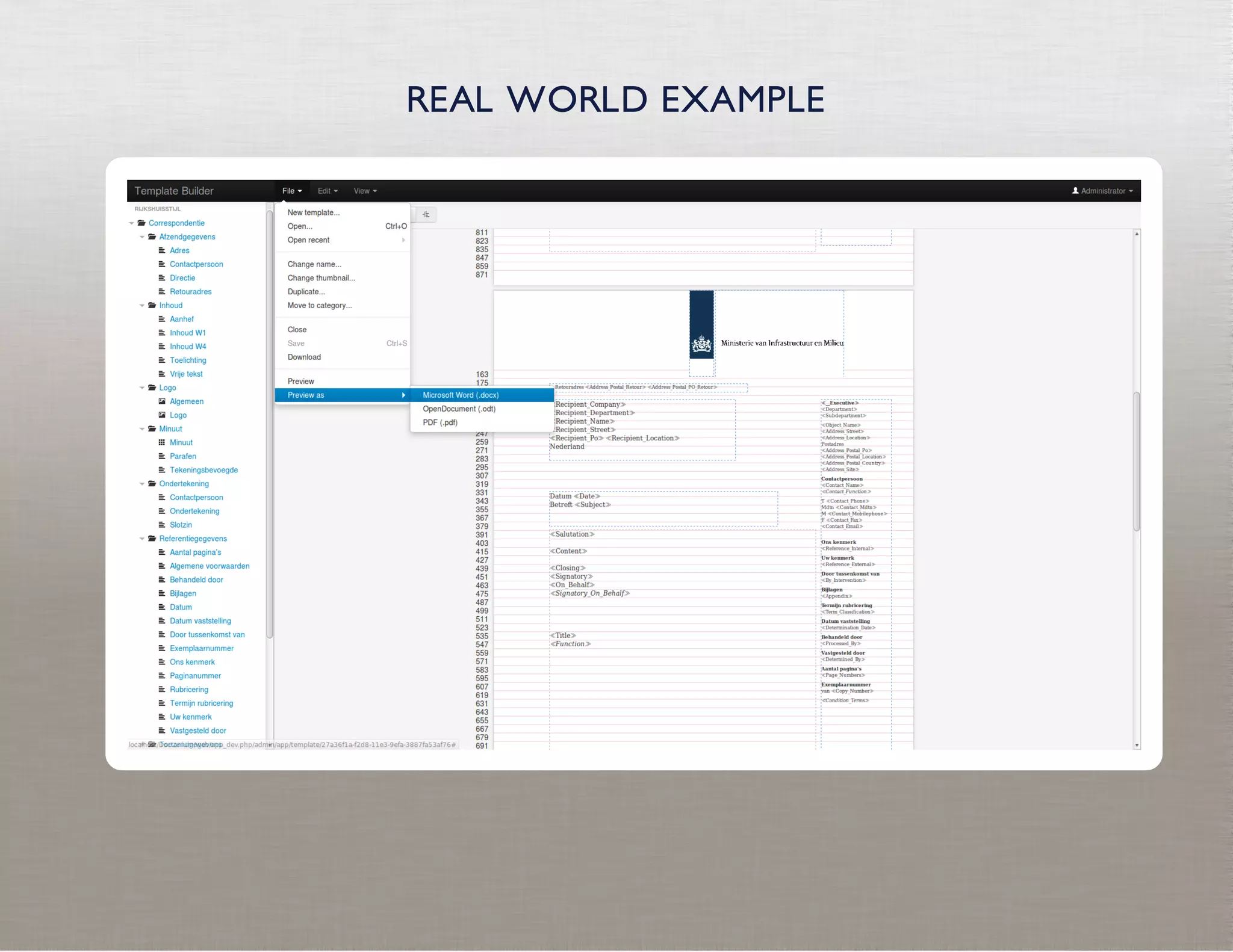Open the View menu
This screenshot has width=1233, height=952.
pyautogui.click(x=365, y=191)
